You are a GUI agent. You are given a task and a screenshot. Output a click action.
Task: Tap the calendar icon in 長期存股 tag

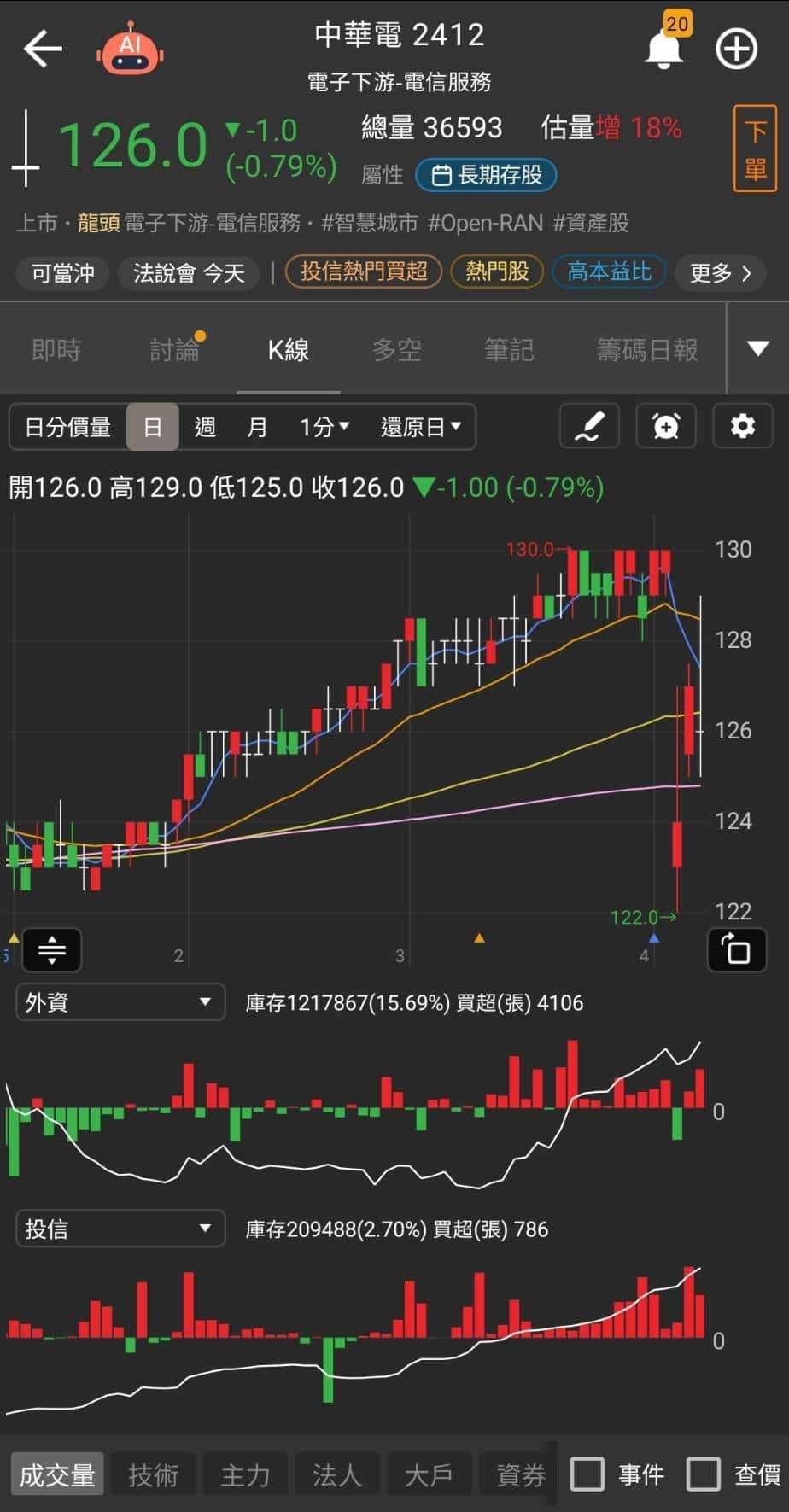tap(441, 175)
